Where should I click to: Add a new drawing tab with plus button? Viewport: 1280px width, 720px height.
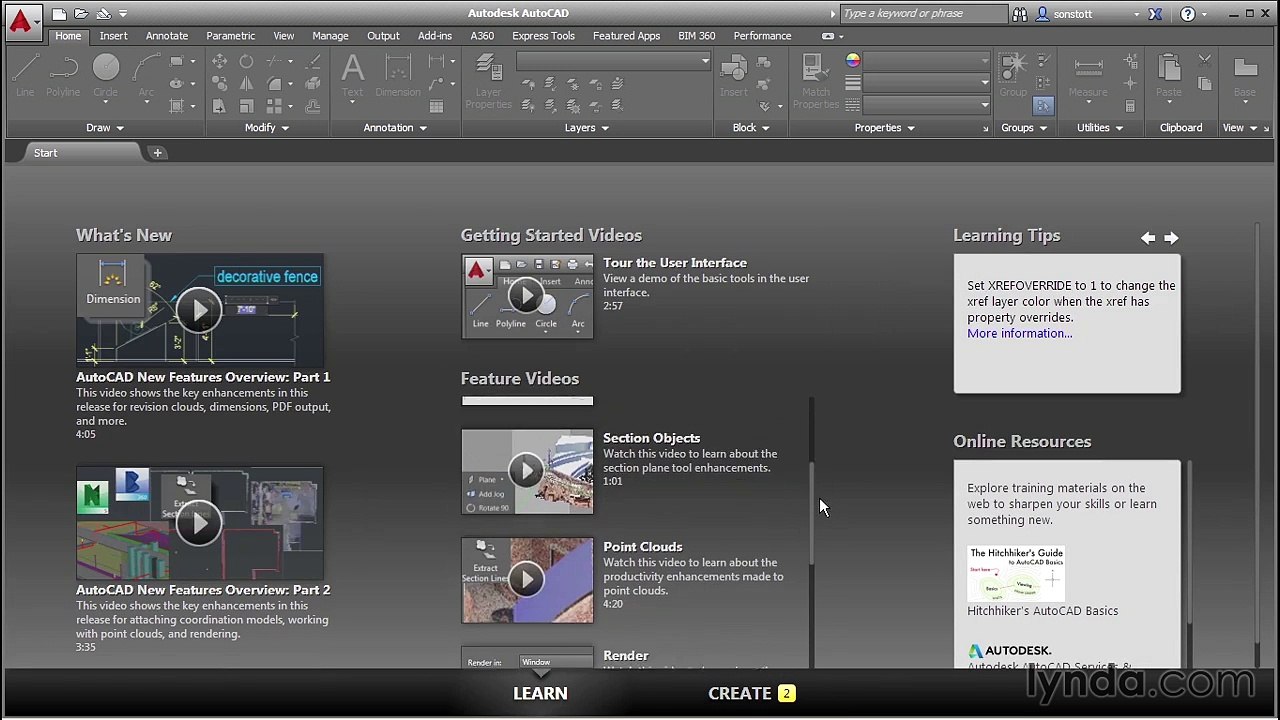click(x=157, y=153)
